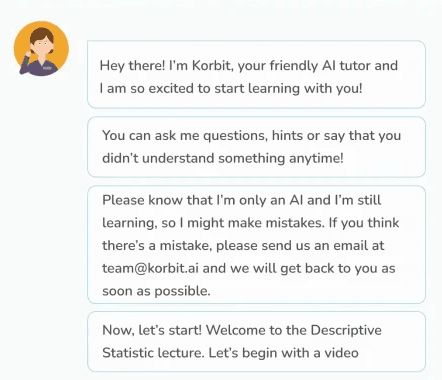This screenshot has height=380, width=442.
Task: Select the 'You can ask me questions' bubble
Action: pos(256,147)
